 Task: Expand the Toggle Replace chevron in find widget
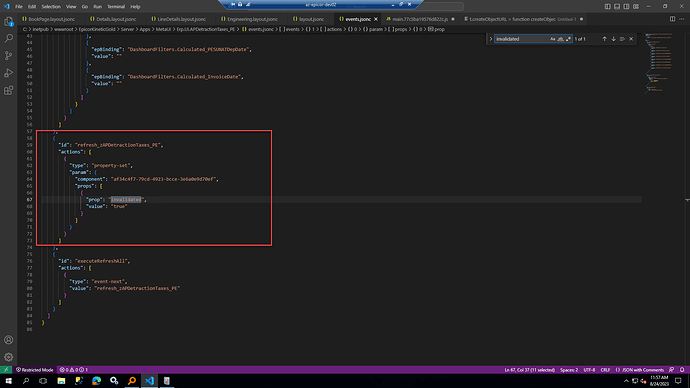pyautogui.click(x=491, y=39)
